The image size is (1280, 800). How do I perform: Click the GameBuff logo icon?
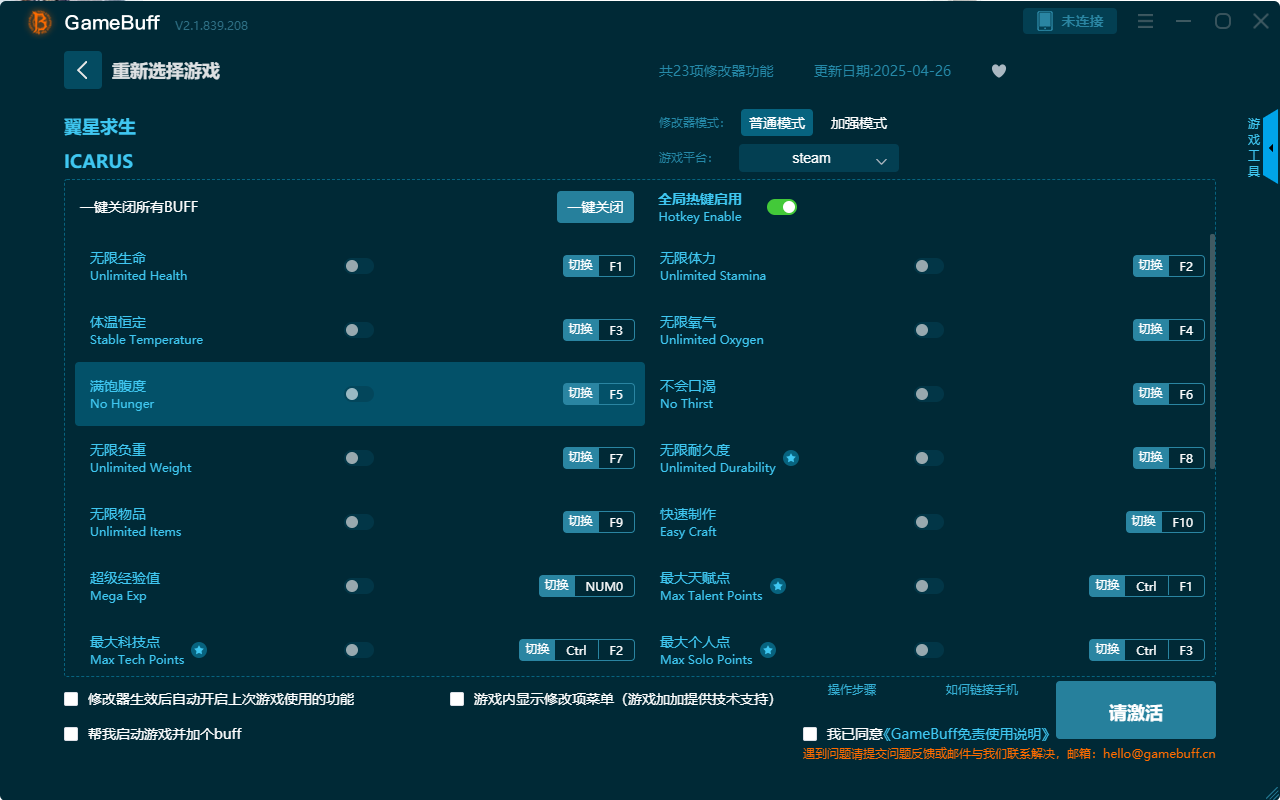pos(38,21)
